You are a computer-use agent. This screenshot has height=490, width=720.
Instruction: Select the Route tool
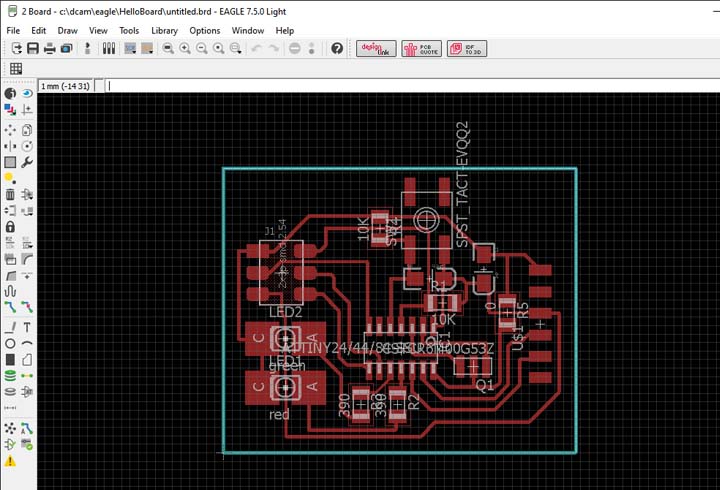point(10,307)
